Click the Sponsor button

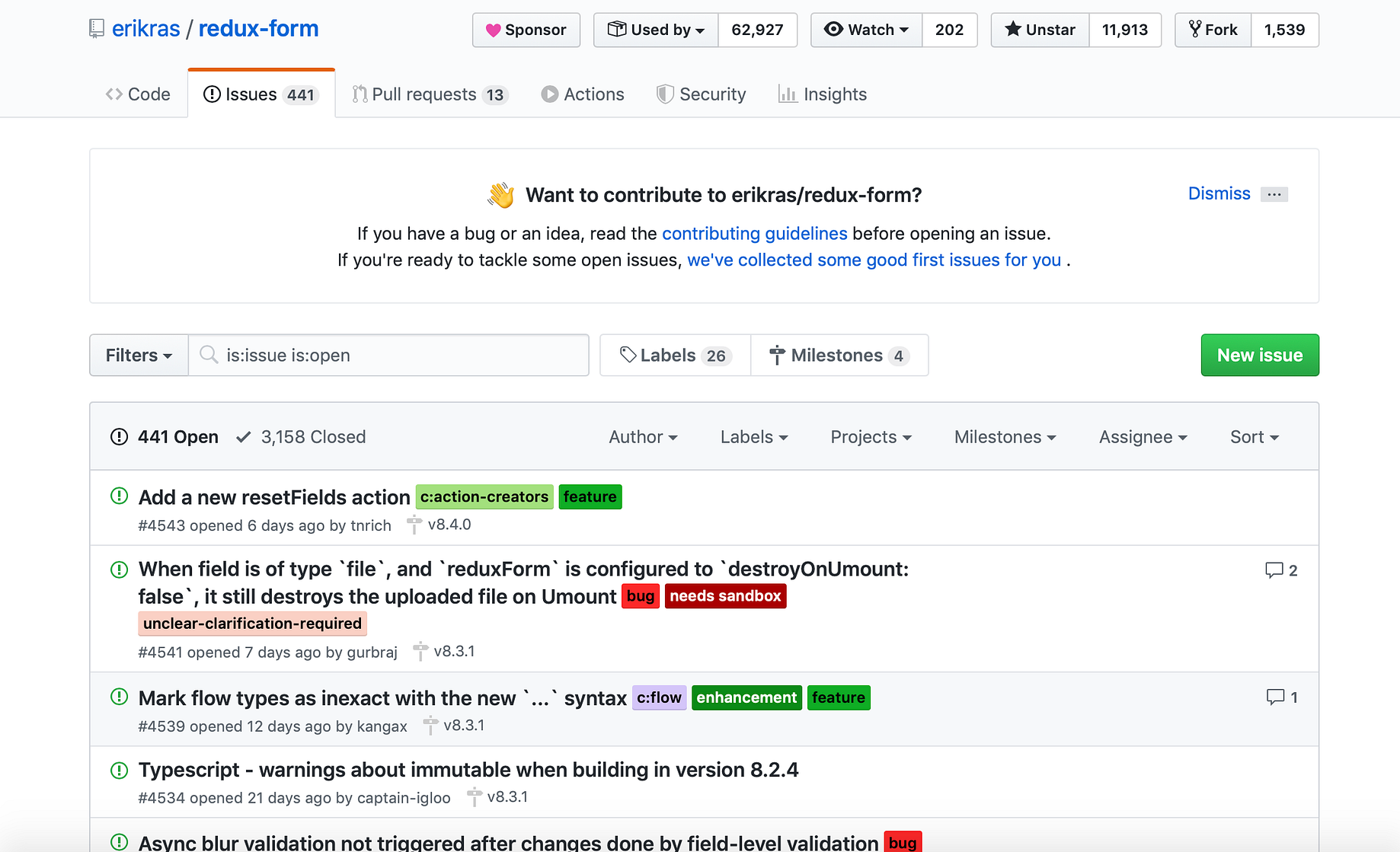526,30
